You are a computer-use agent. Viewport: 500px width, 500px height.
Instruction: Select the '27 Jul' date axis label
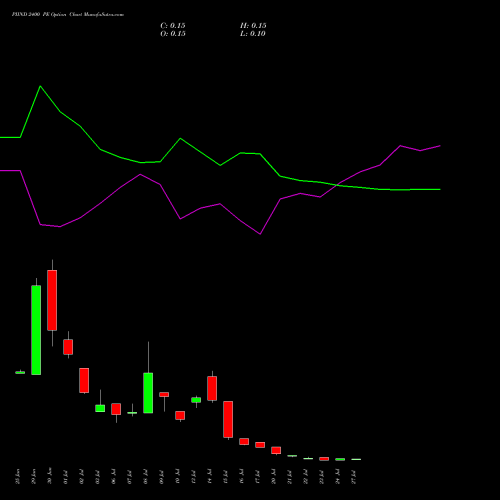click(354, 477)
